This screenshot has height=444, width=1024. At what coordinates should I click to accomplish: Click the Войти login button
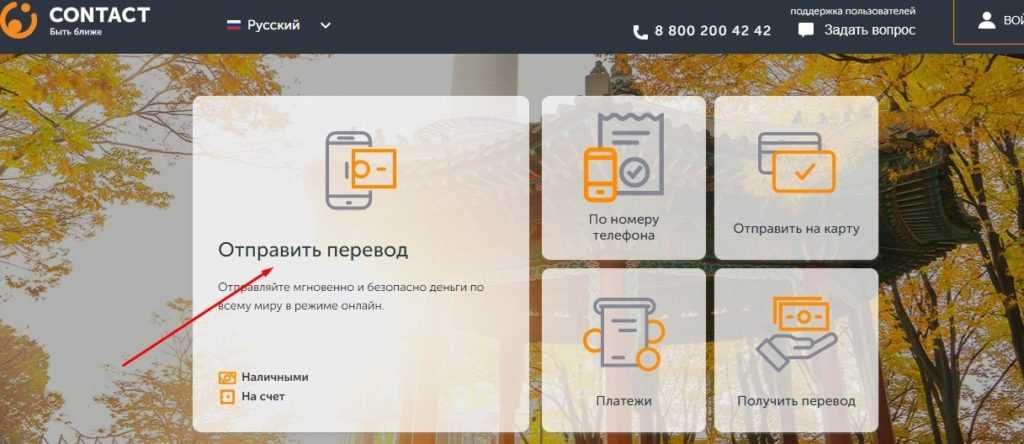[x=989, y=21]
